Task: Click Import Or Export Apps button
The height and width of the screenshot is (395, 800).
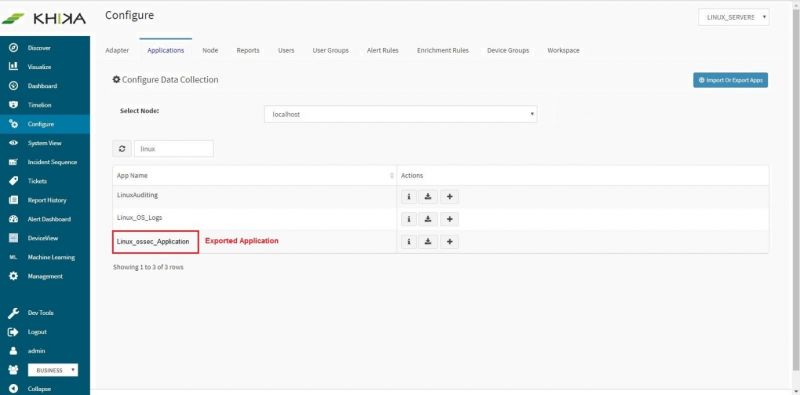Action: (730, 80)
